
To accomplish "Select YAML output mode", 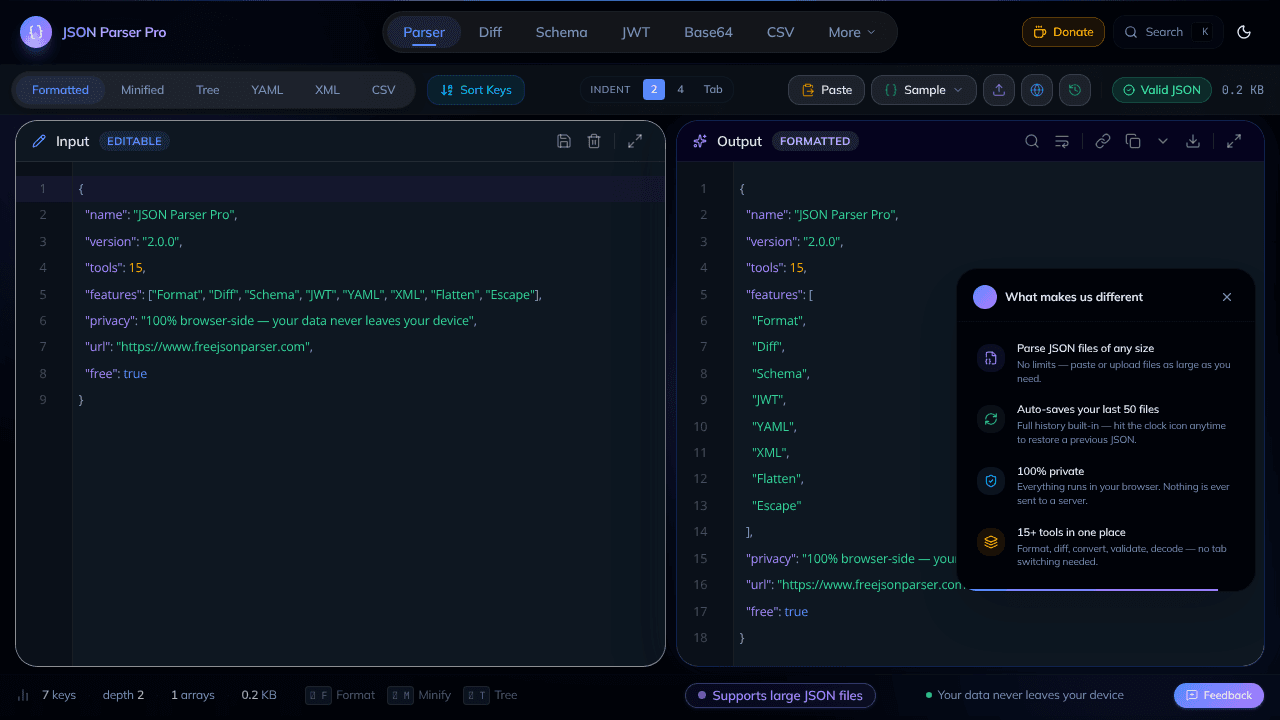I will pyautogui.click(x=267, y=90).
